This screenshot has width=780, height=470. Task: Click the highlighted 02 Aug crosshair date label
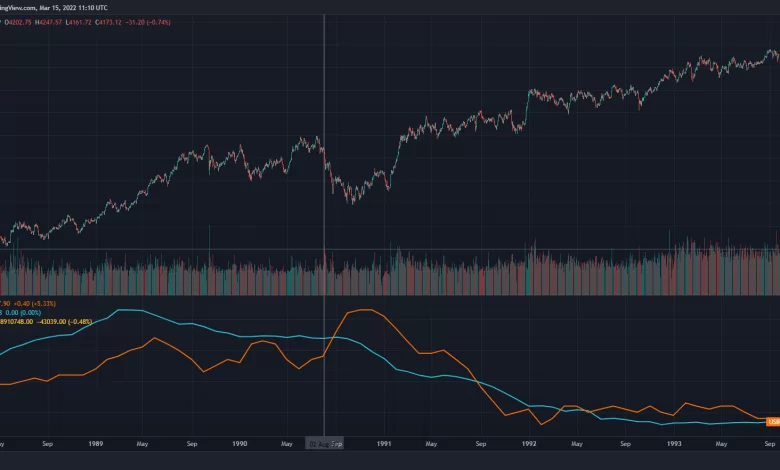(x=324, y=442)
